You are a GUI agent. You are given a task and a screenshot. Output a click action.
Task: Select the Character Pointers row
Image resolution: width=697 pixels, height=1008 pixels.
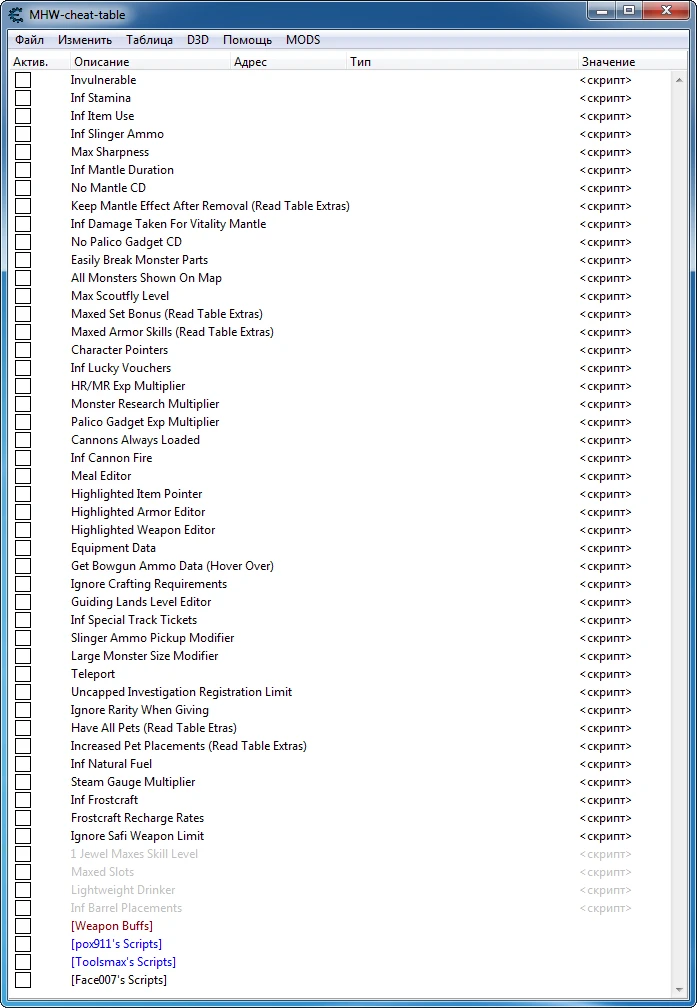pos(120,350)
